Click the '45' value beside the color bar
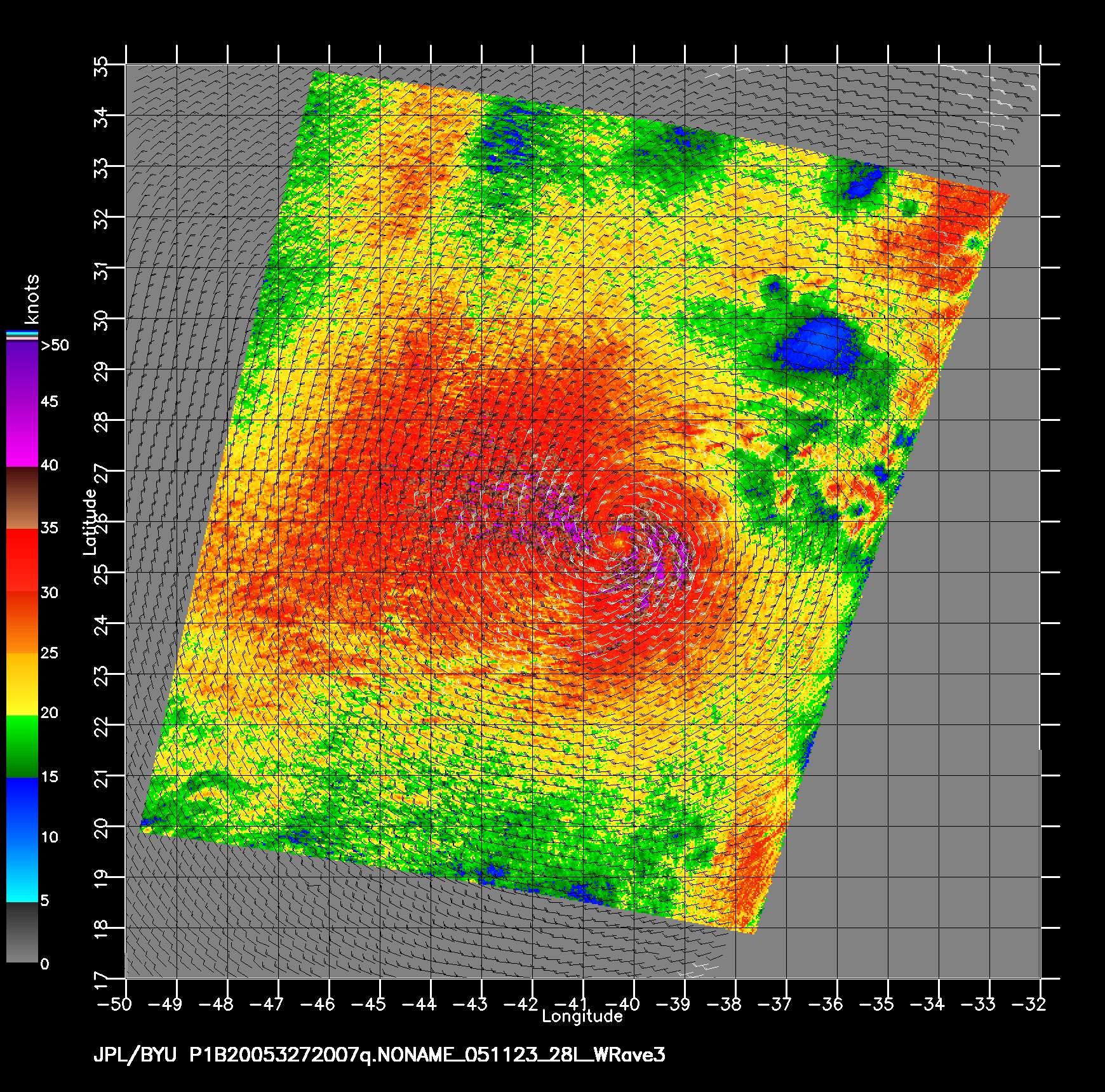The image size is (1105, 1092). 50,401
